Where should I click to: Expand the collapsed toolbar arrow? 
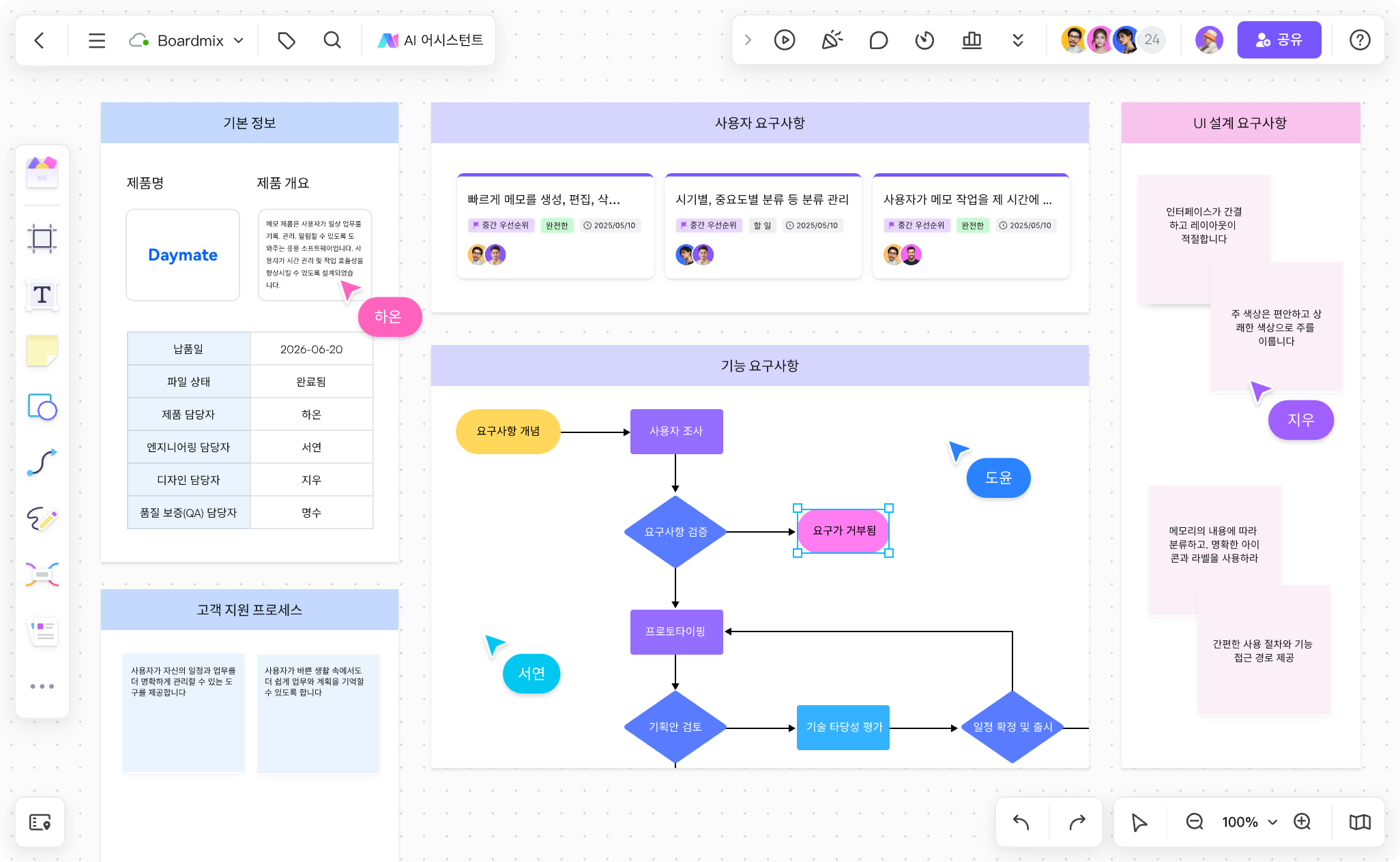tap(748, 40)
